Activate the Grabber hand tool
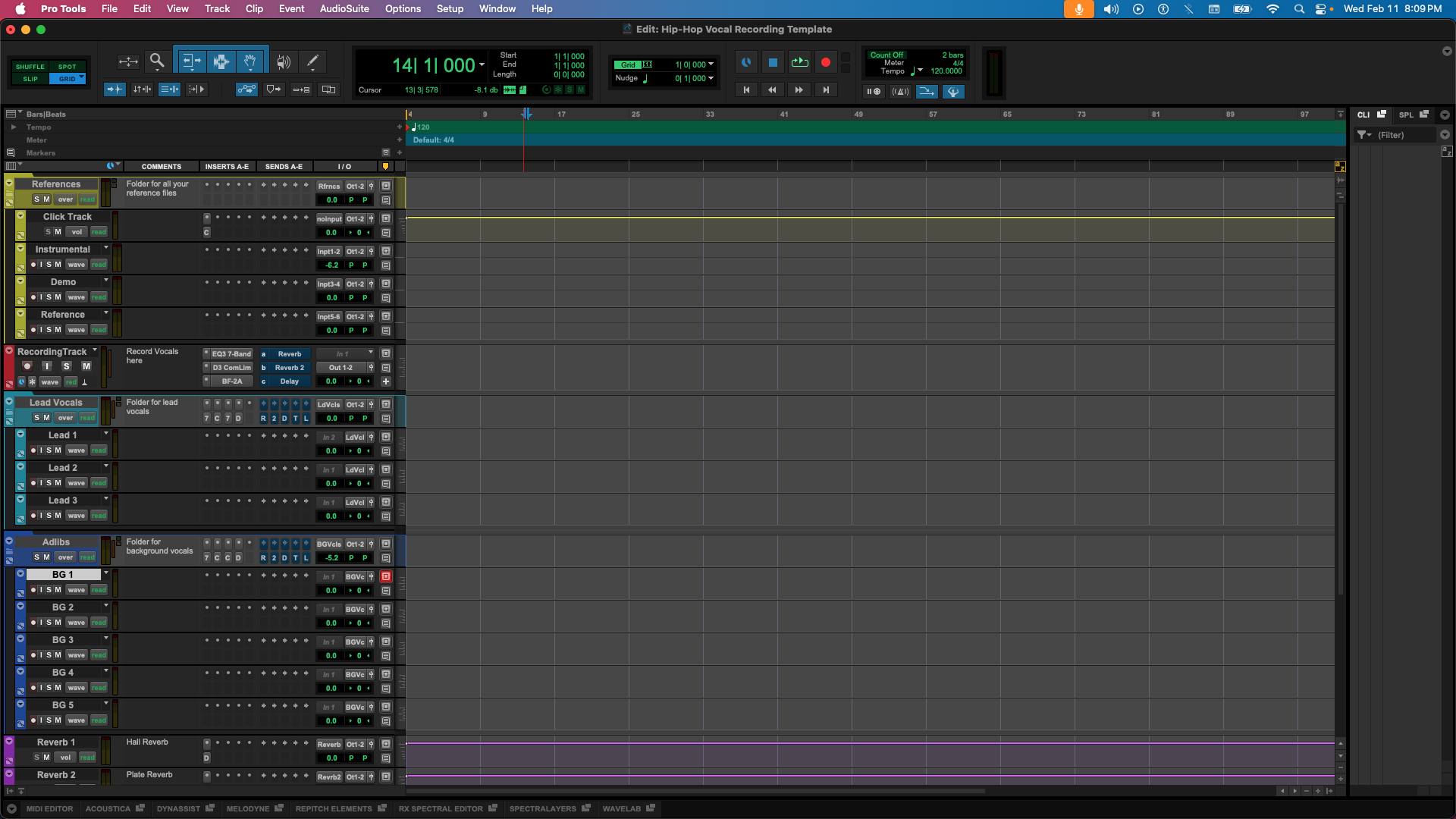Screen dimensions: 1456x819 pyautogui.click(x=250, y=61)
